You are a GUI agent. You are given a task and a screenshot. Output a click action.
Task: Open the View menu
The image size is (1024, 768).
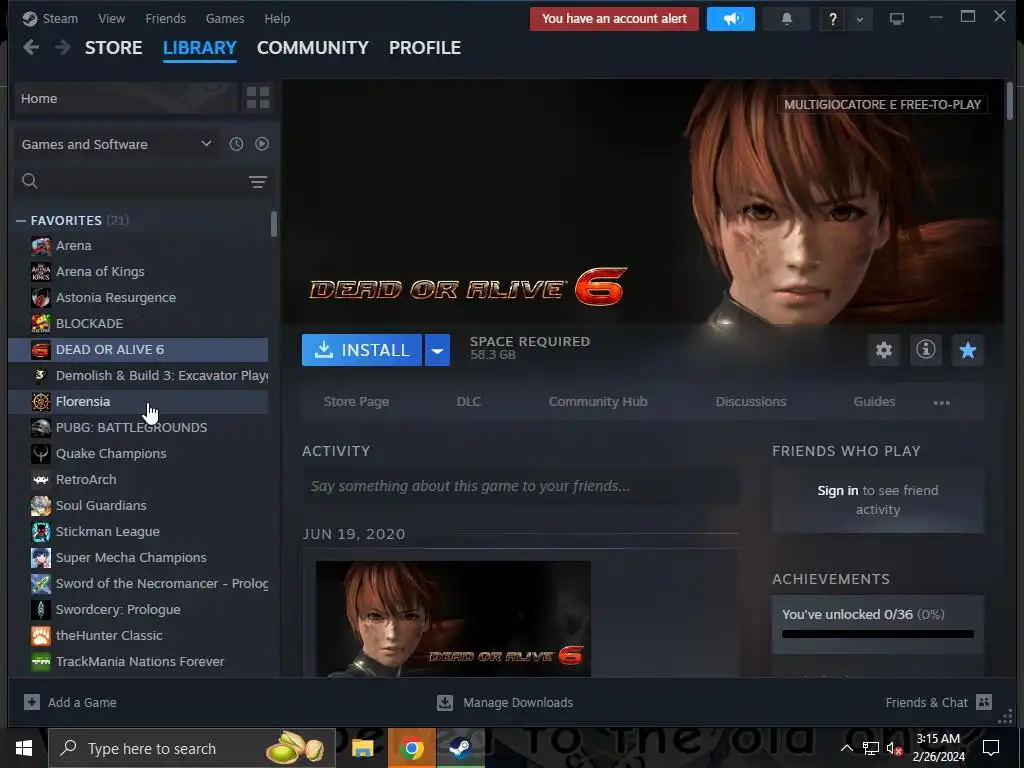click(x=111, y=18)
